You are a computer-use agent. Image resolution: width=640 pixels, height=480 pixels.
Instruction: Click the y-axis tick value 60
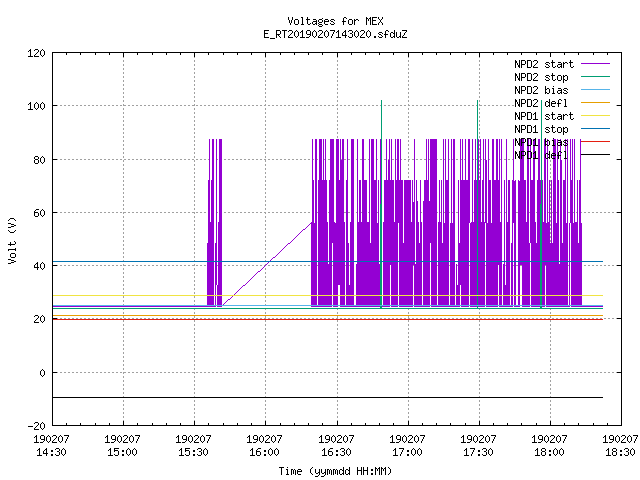click(39, 213)
